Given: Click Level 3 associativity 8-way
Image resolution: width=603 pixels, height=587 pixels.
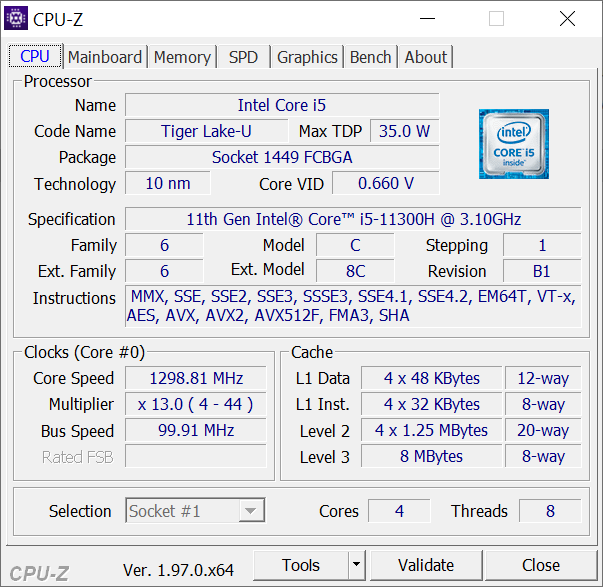Looking at the screenshot, I should [543, 456].
